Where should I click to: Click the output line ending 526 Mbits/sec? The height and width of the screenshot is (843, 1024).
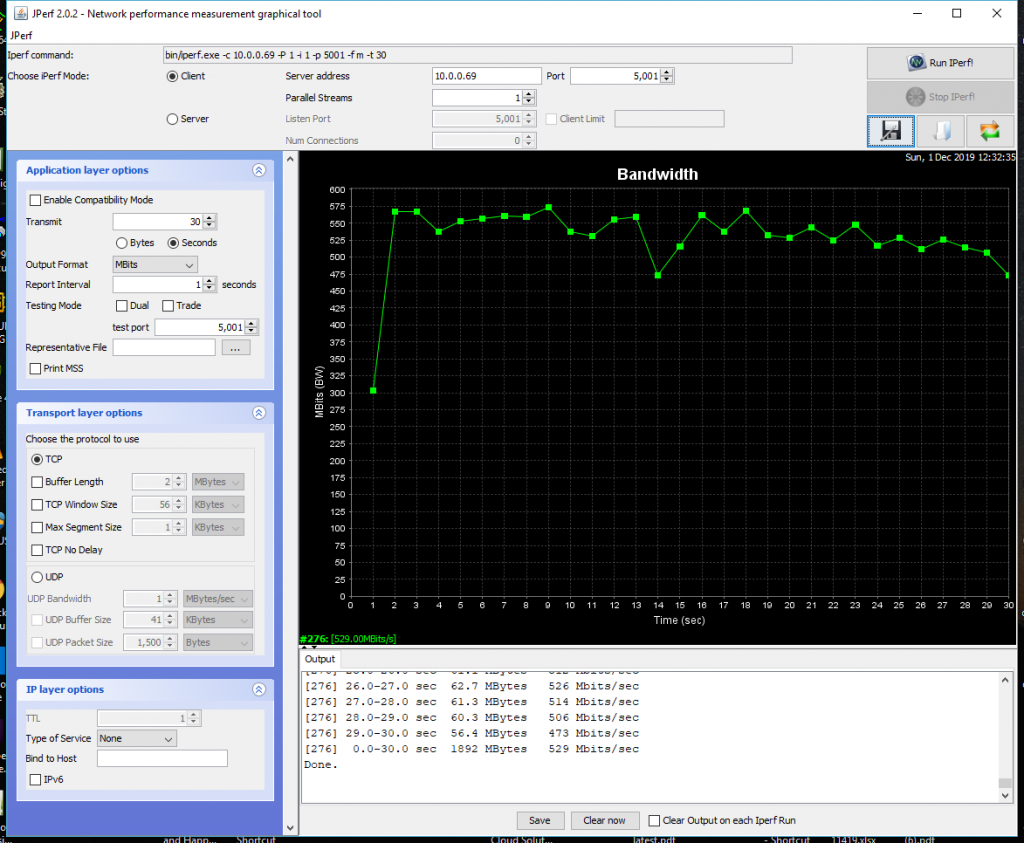coord(472,686)
